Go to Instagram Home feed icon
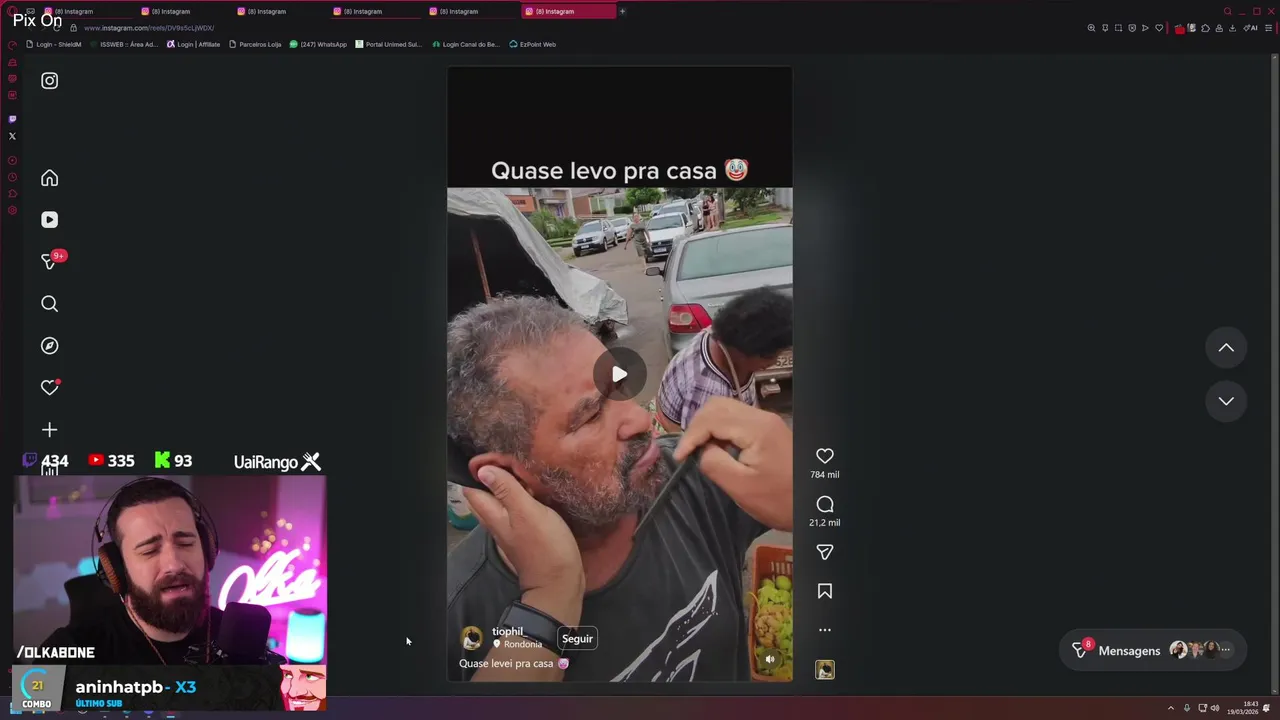Image resolution: width=1280 pixels, height=720 pixels. click(49, 178)
